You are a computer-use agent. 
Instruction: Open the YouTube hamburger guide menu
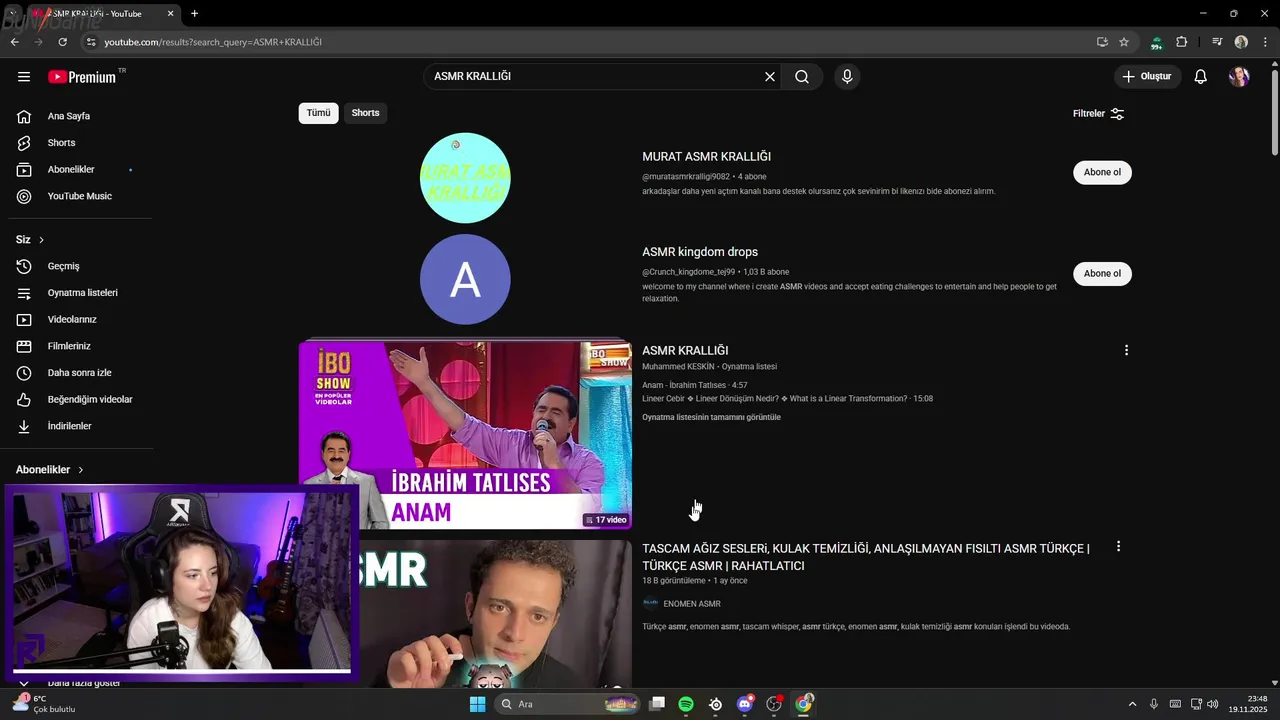click(x=24, y=77)
